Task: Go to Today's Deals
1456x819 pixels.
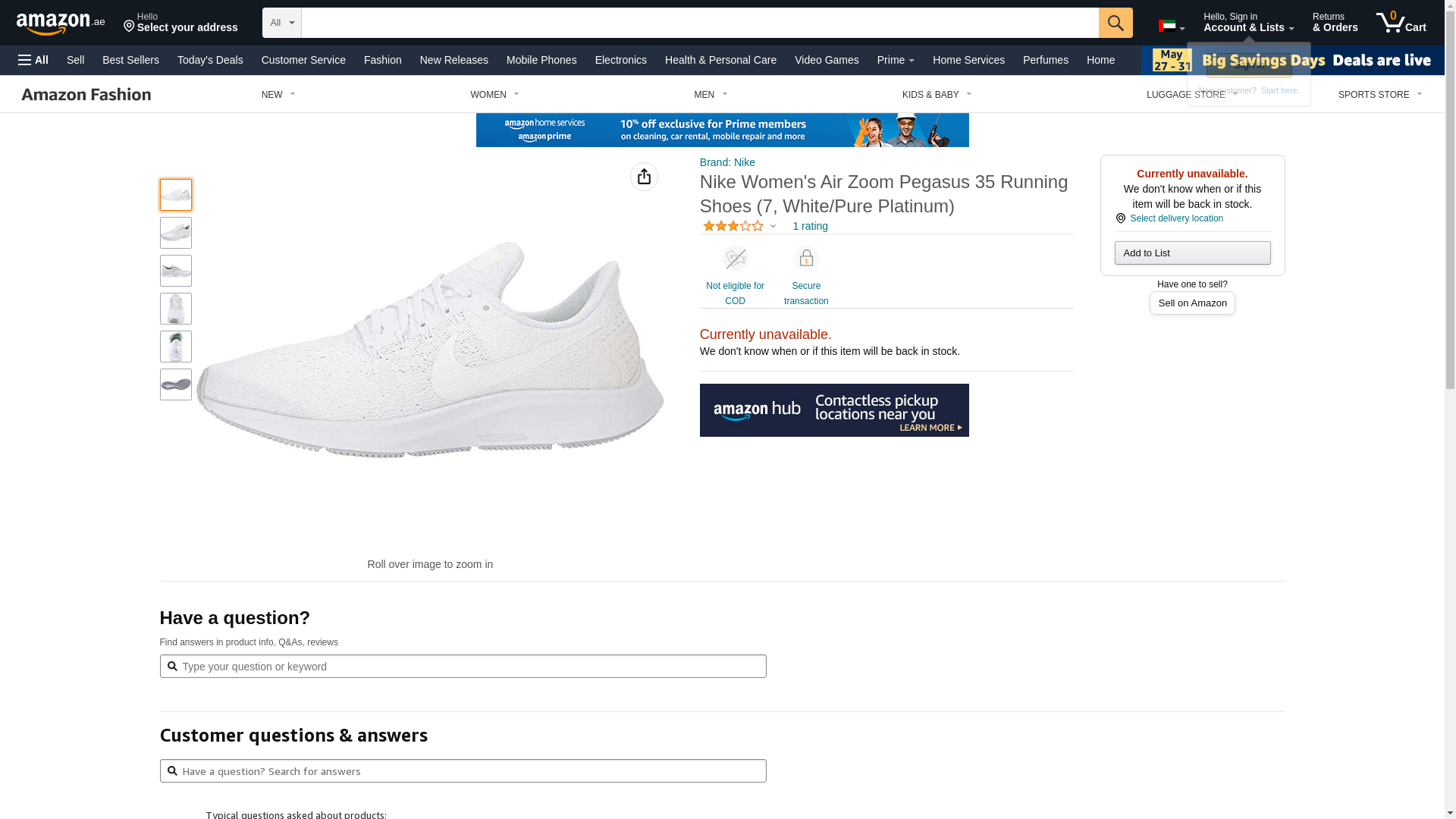Action: [x=210, y=60]
